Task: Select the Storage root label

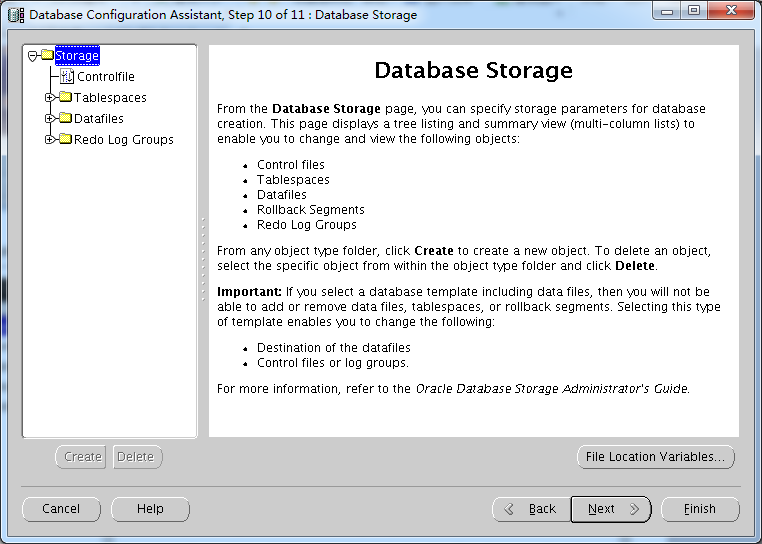Action: point(77,55)
